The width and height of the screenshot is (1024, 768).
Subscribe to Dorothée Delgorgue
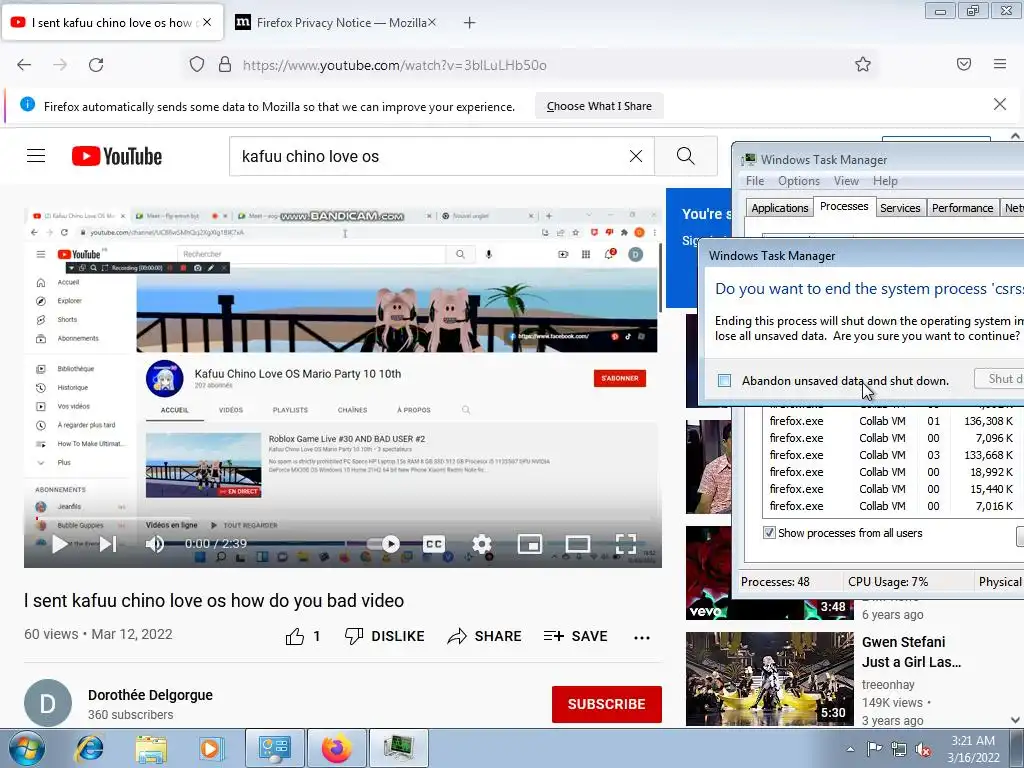tap(607, 704)
